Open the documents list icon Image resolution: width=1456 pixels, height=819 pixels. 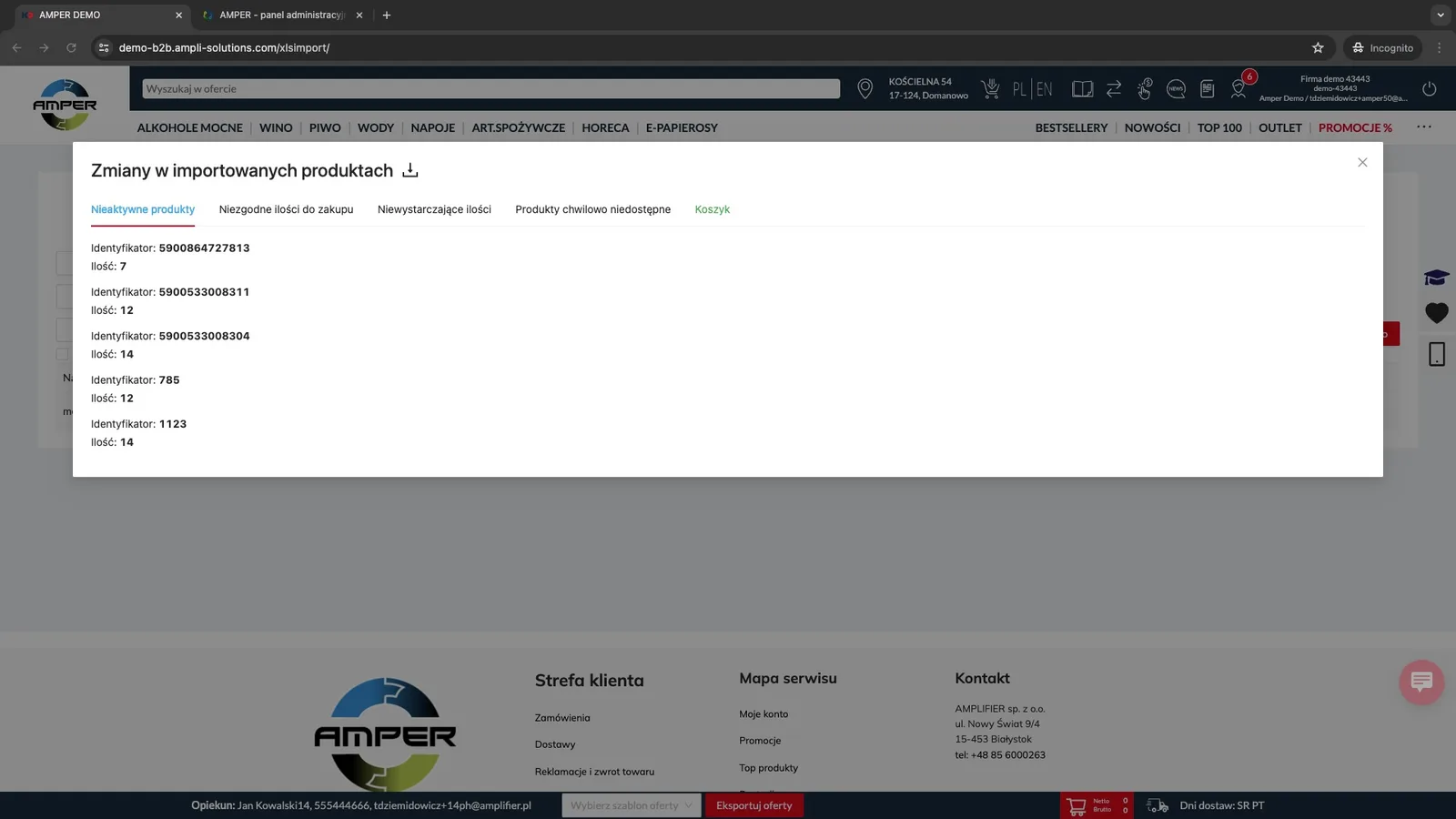[x=1208, y=89]
